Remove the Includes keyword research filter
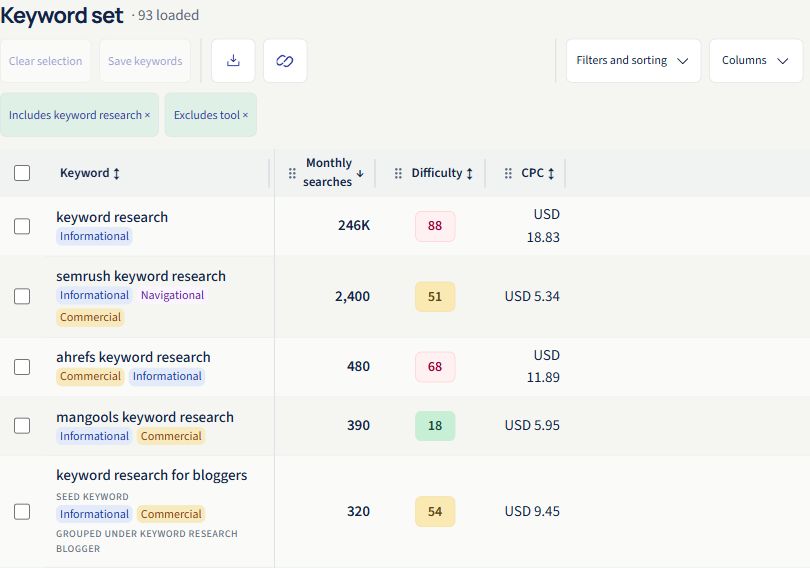The height and width of the screenshot is (568, 810). tap(147, 115)
